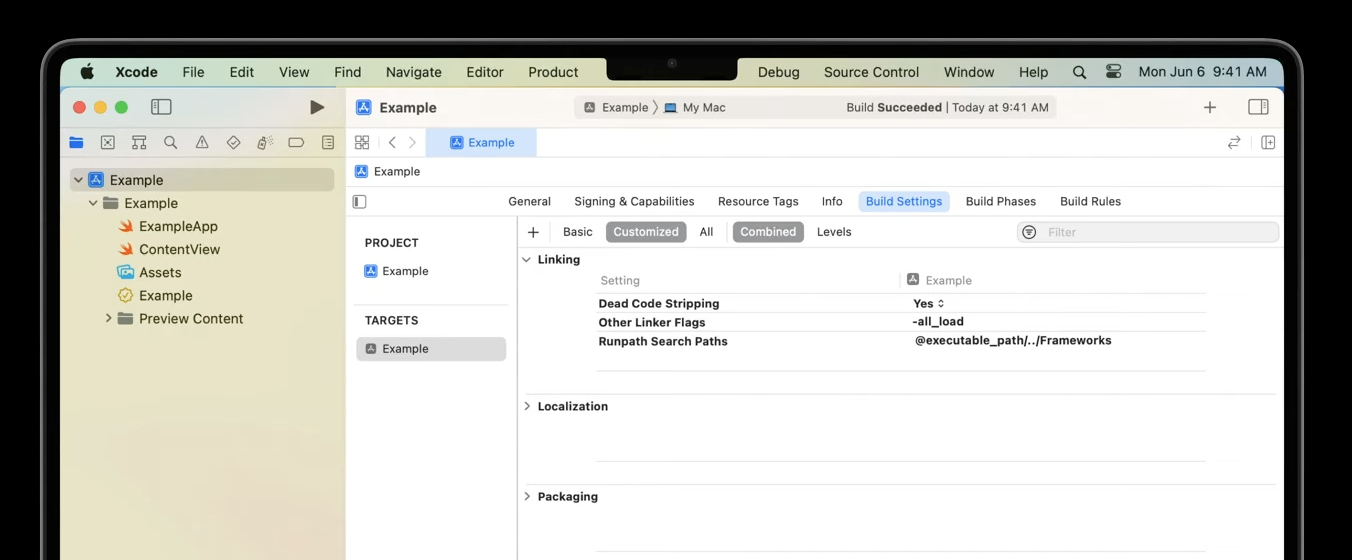Open the Info tab
Screen dimensions: 1352x560
[832, 201]
